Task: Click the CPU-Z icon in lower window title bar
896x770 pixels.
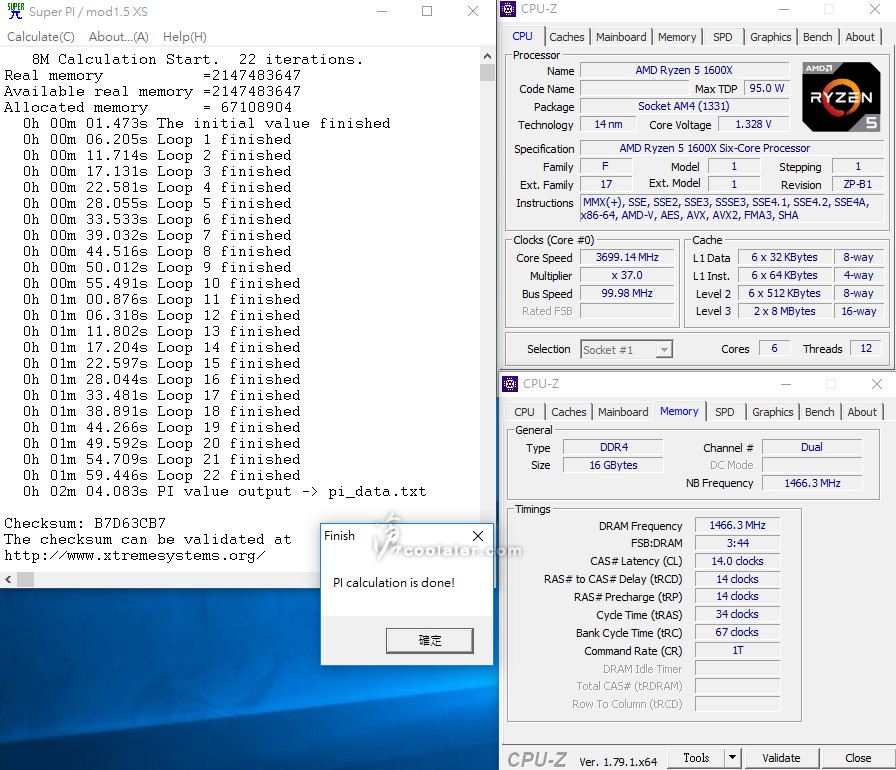Action: coord(510,384)
